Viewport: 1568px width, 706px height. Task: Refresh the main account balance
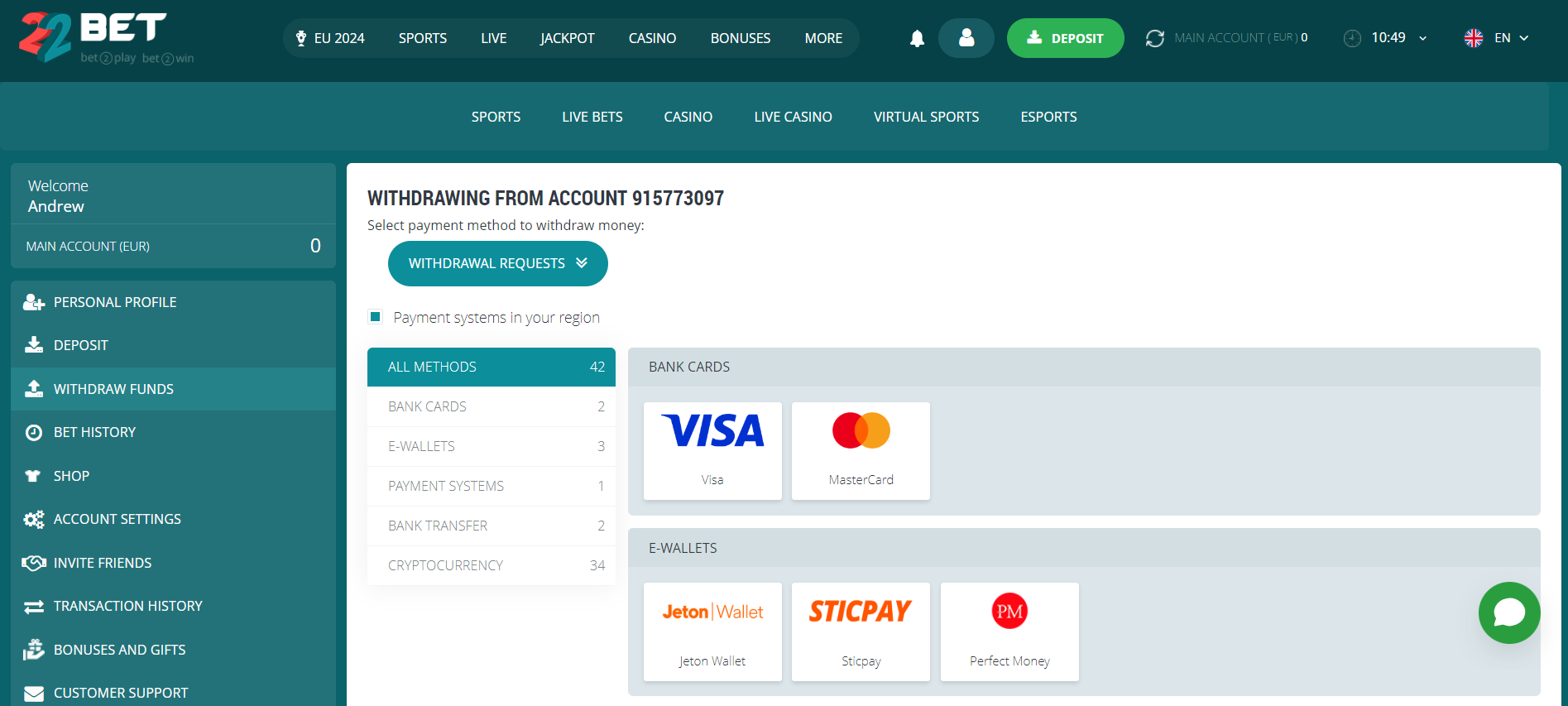pos(1154,38)
